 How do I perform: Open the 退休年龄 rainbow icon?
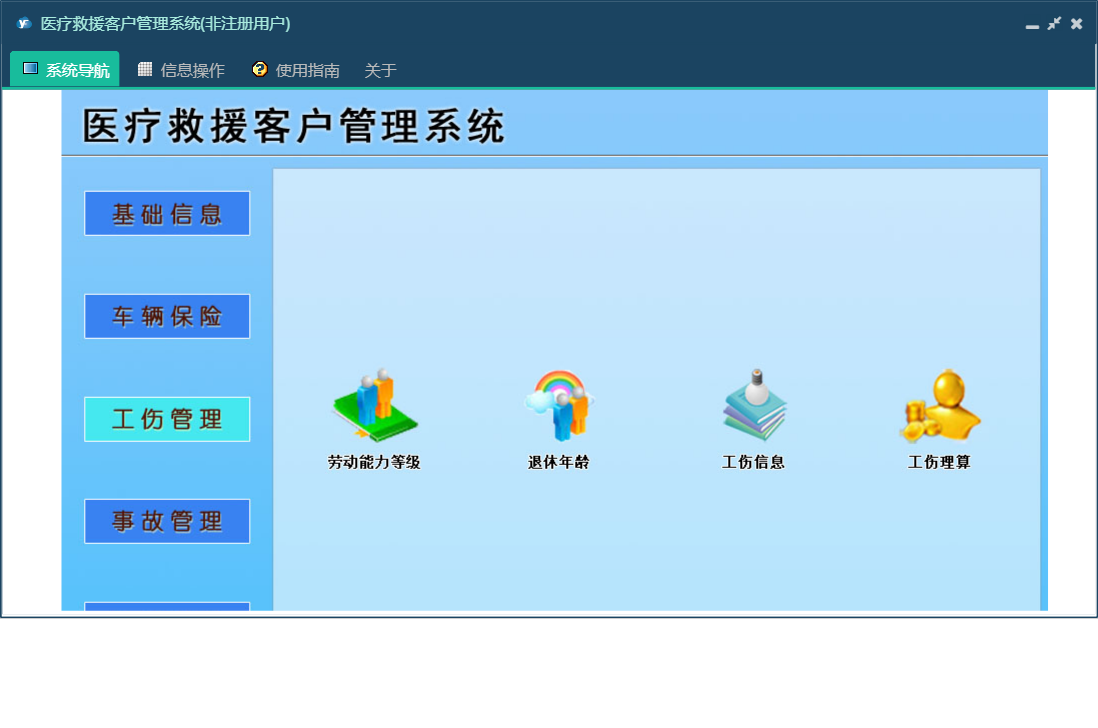point(560,405)
